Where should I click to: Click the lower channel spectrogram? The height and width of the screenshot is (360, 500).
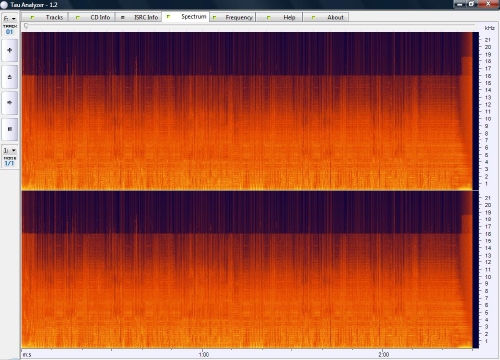click(247, 270)
